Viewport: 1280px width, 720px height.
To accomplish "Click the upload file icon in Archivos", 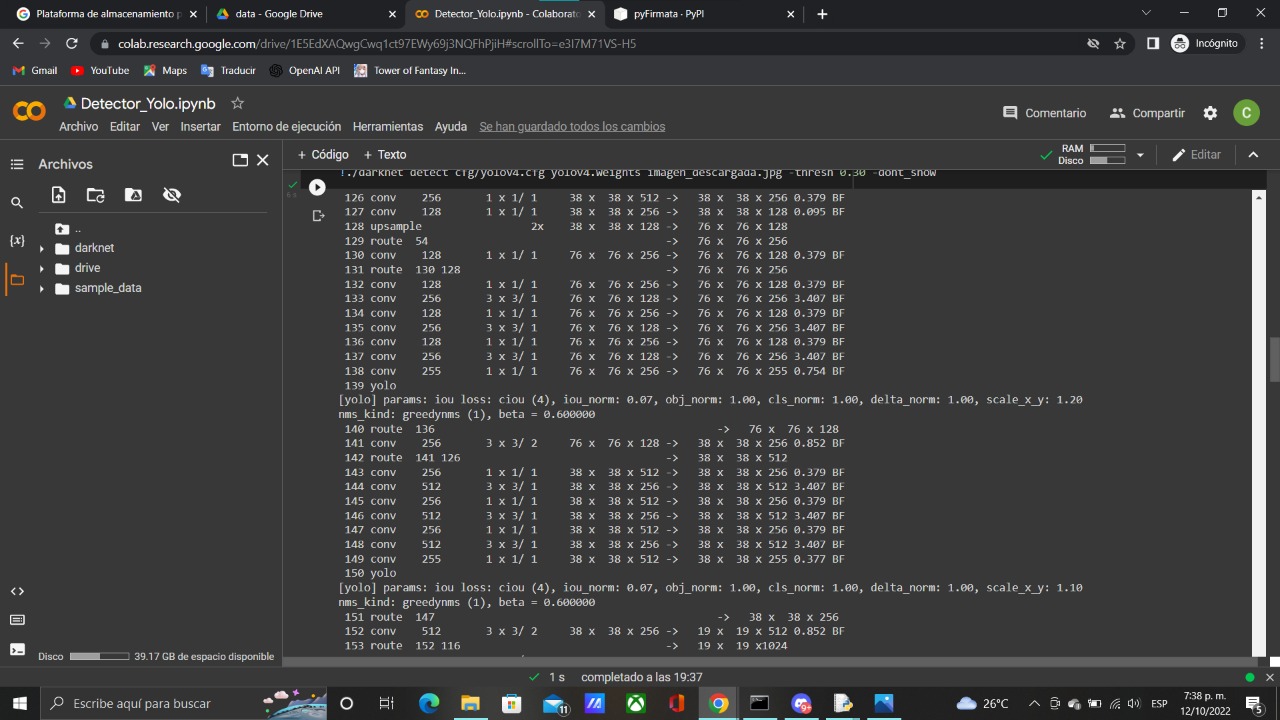I will pos(58,195).
